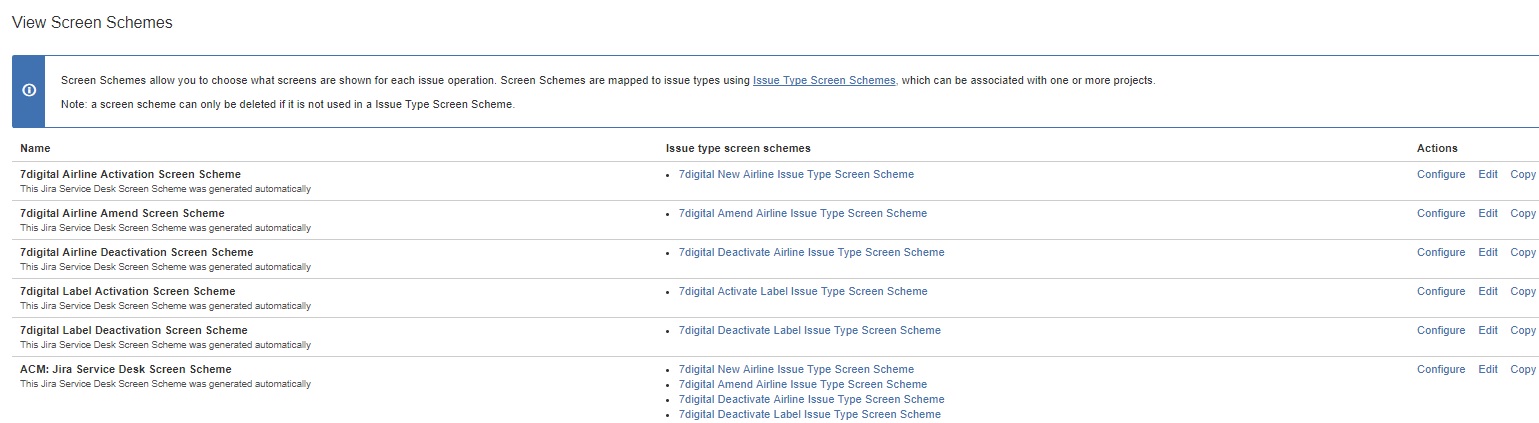Copy 7digital Airline Activation Screen Scheme

coord(1523,174)
